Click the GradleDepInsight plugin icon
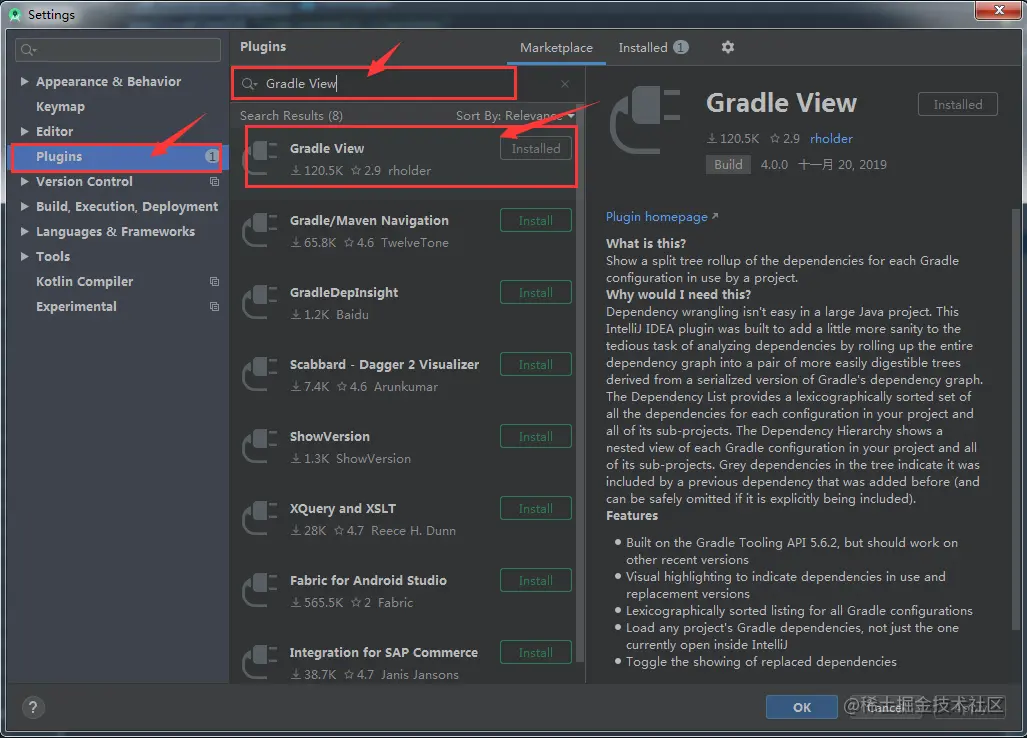The width and height of the screenshot is (1027, 738). (261, 302)
